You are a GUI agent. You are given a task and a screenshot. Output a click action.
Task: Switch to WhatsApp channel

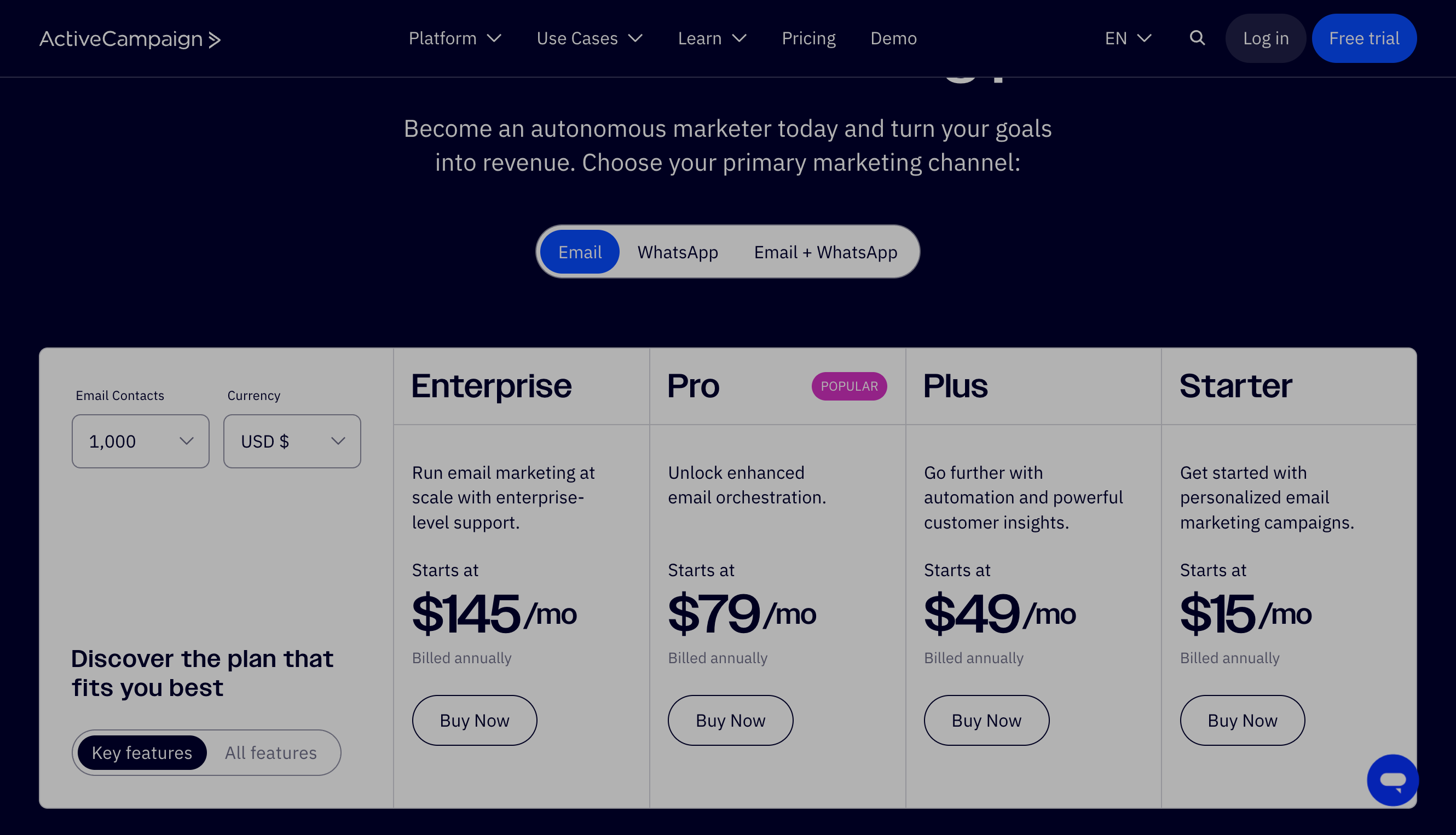(678, 252)
